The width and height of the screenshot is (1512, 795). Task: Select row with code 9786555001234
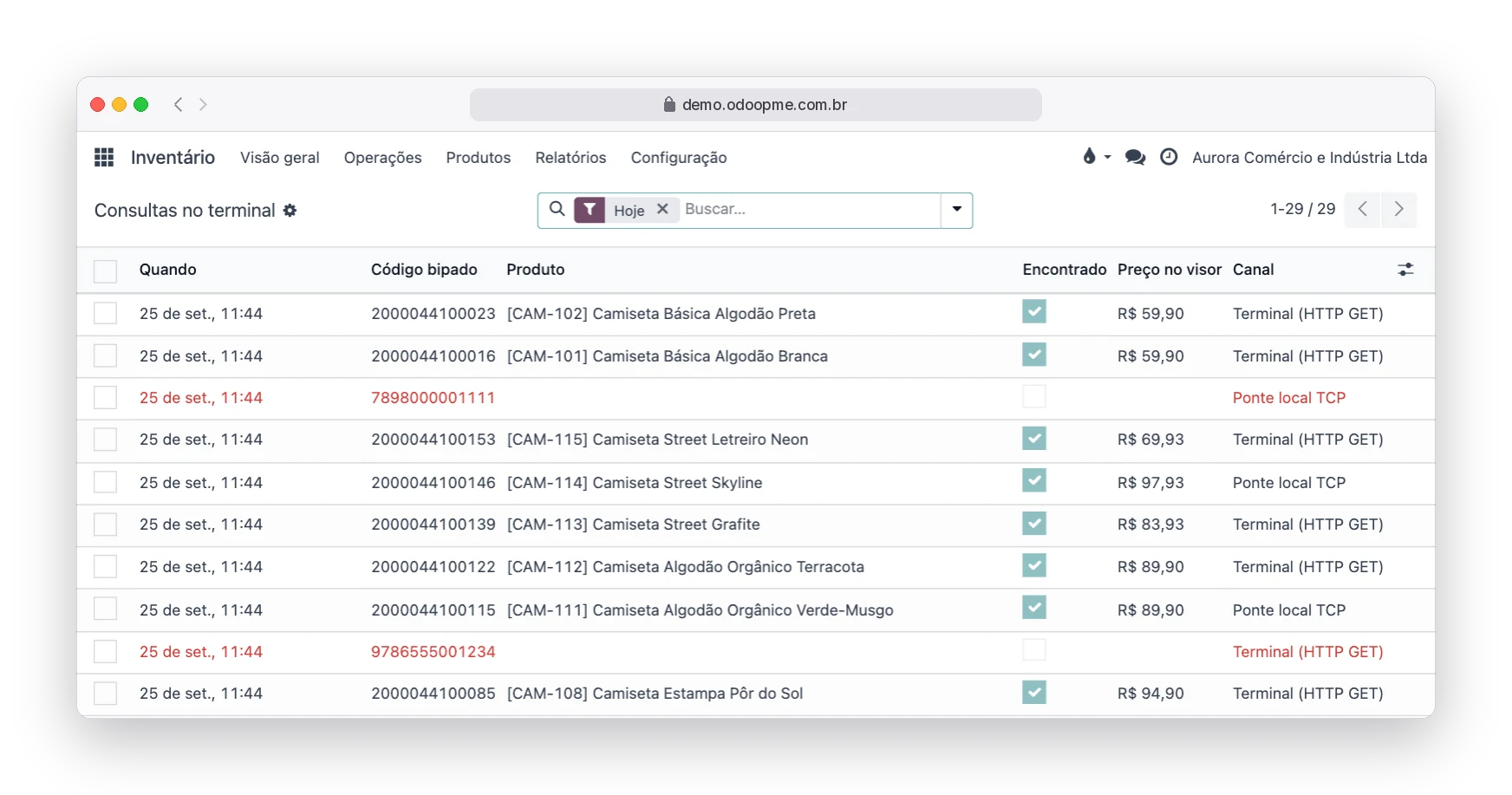105,651
